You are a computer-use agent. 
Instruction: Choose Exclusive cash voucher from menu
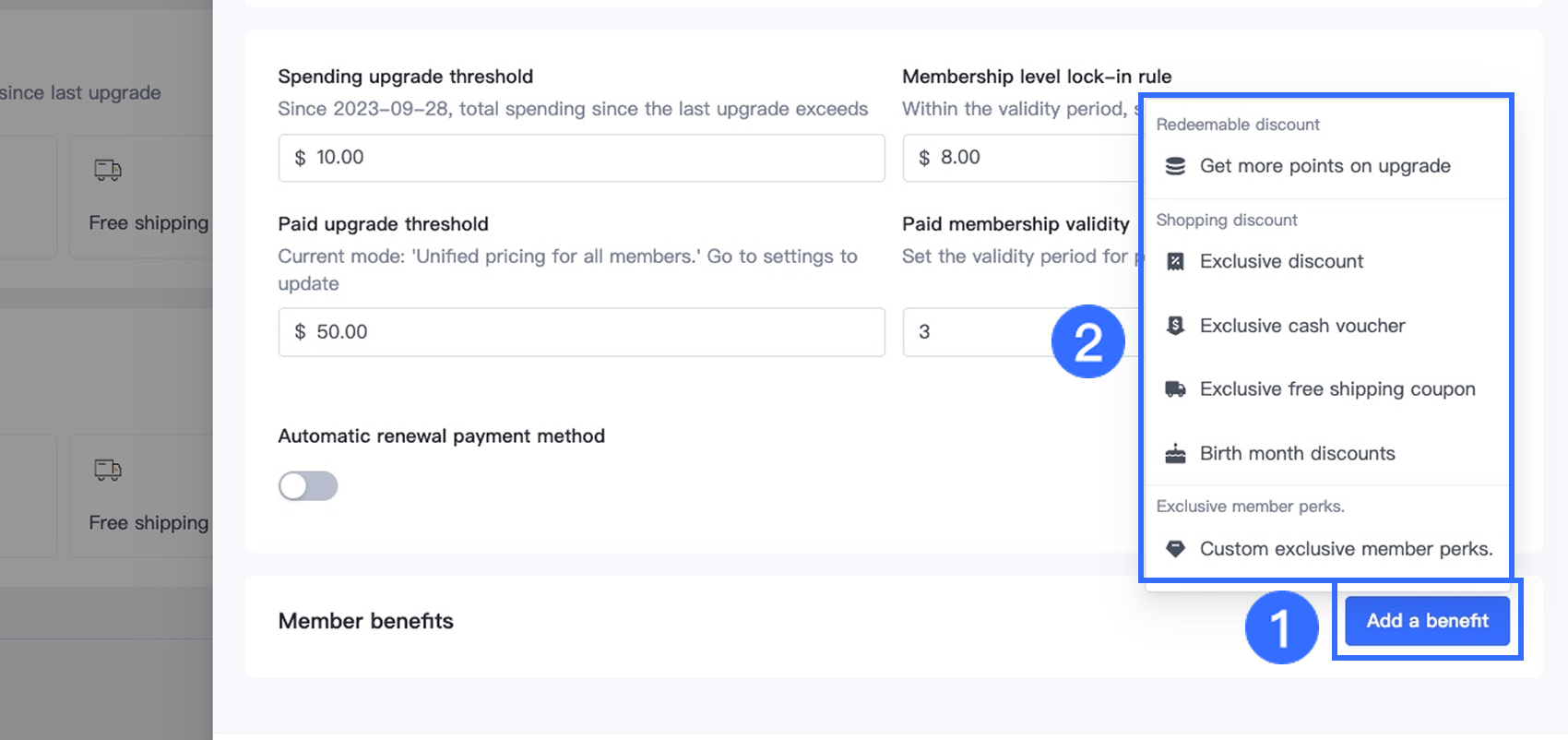tap(1326, 326)
